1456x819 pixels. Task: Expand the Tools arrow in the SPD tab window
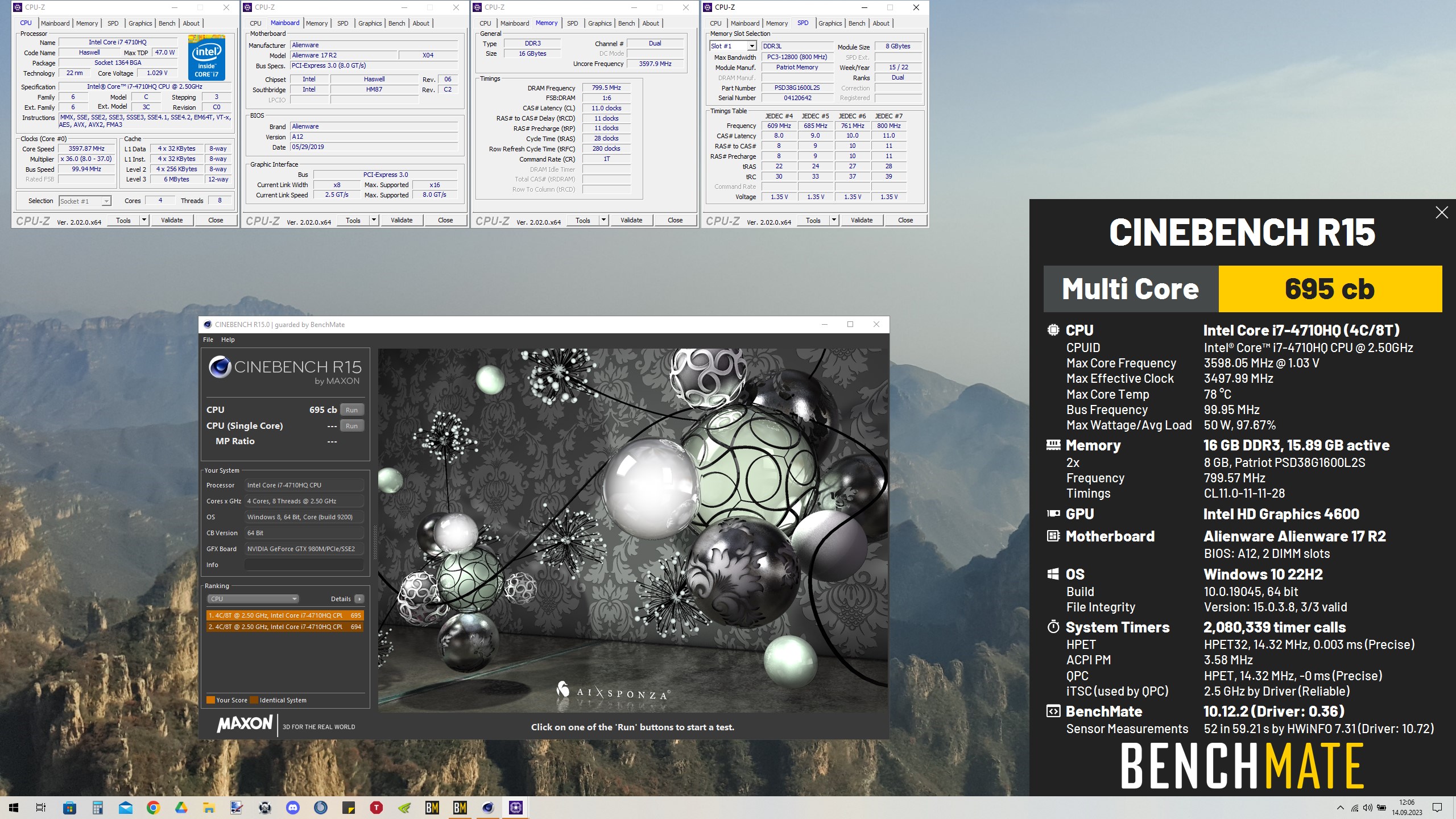tap(834, 220)
